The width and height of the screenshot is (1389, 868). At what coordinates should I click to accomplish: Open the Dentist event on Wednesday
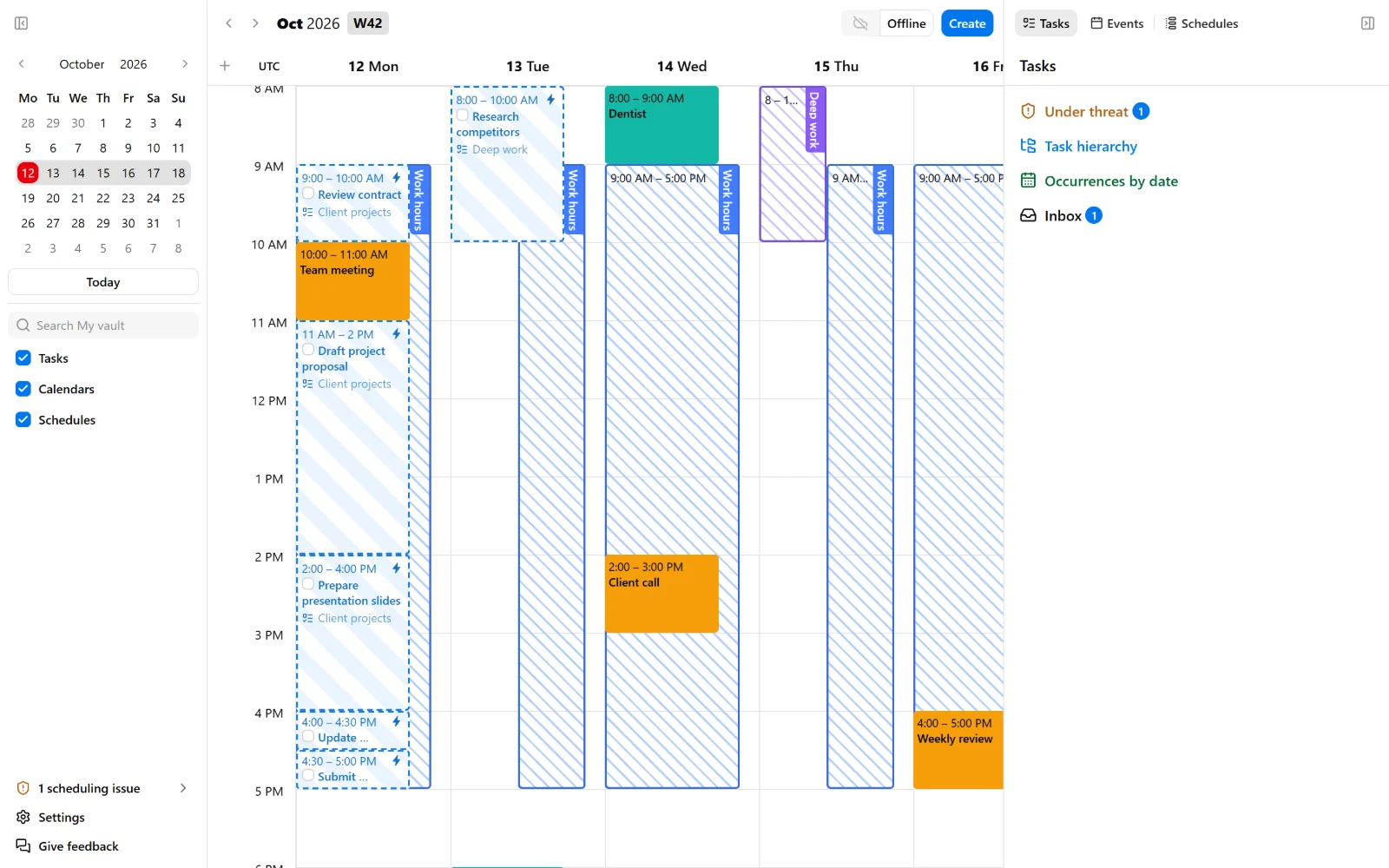662,124
